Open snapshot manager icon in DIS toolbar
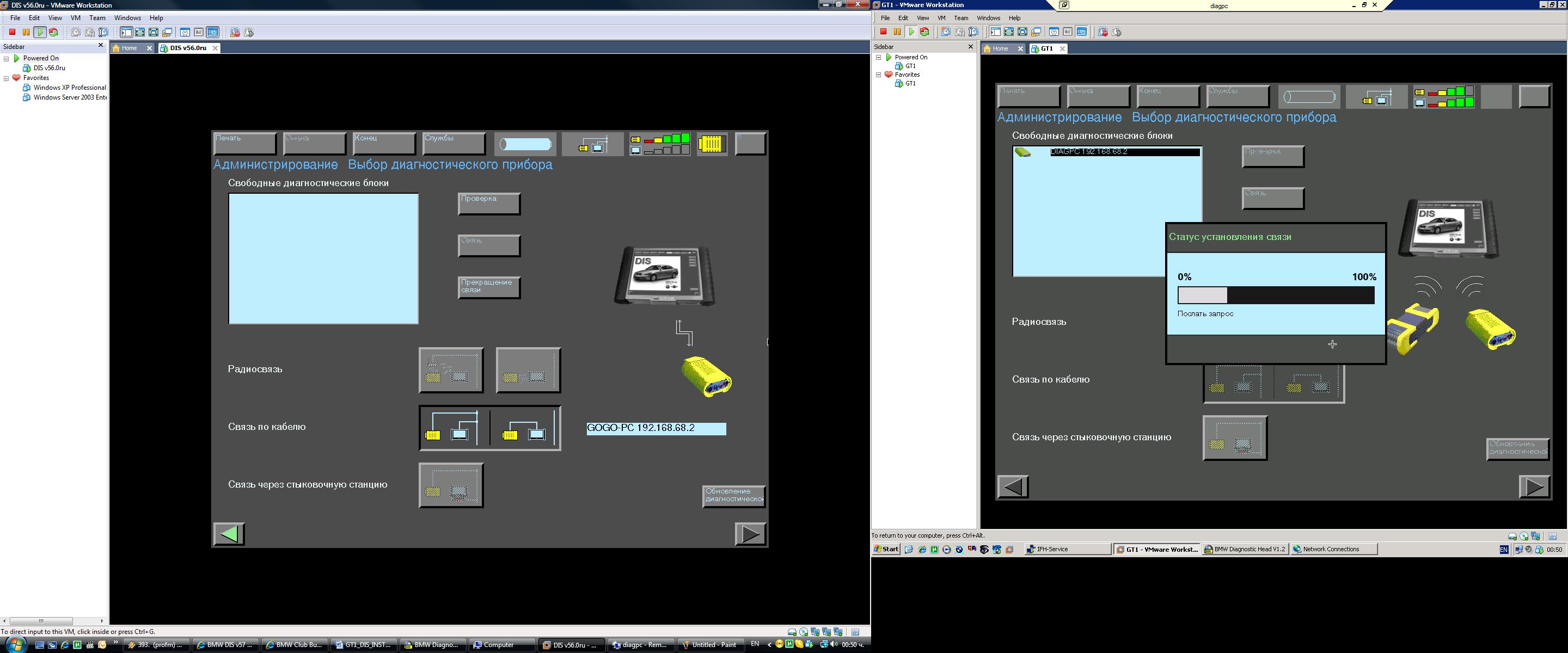This screenshot has width=1568, height=653. click(x=103, y=32)
